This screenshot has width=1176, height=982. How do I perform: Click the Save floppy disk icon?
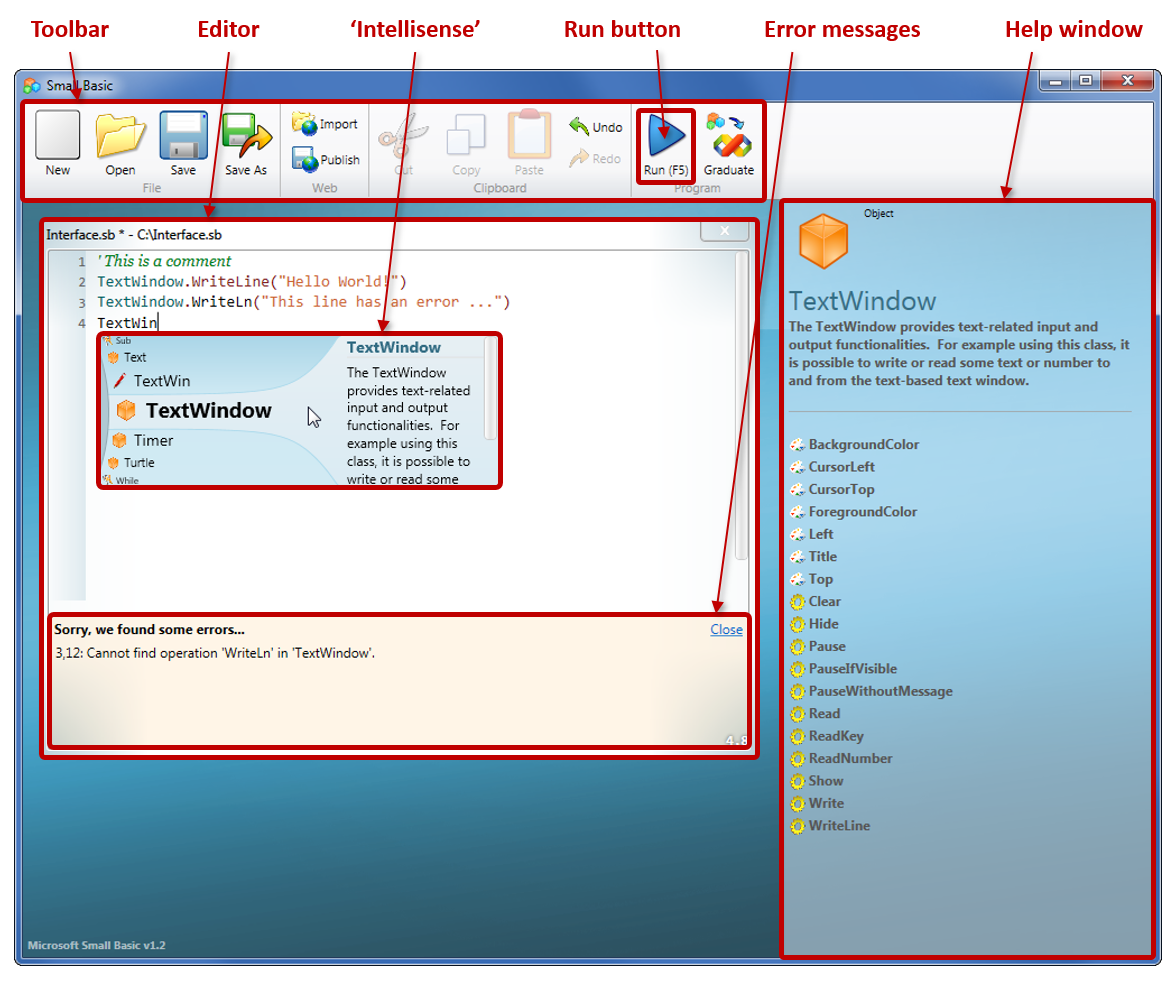[183, 136]
